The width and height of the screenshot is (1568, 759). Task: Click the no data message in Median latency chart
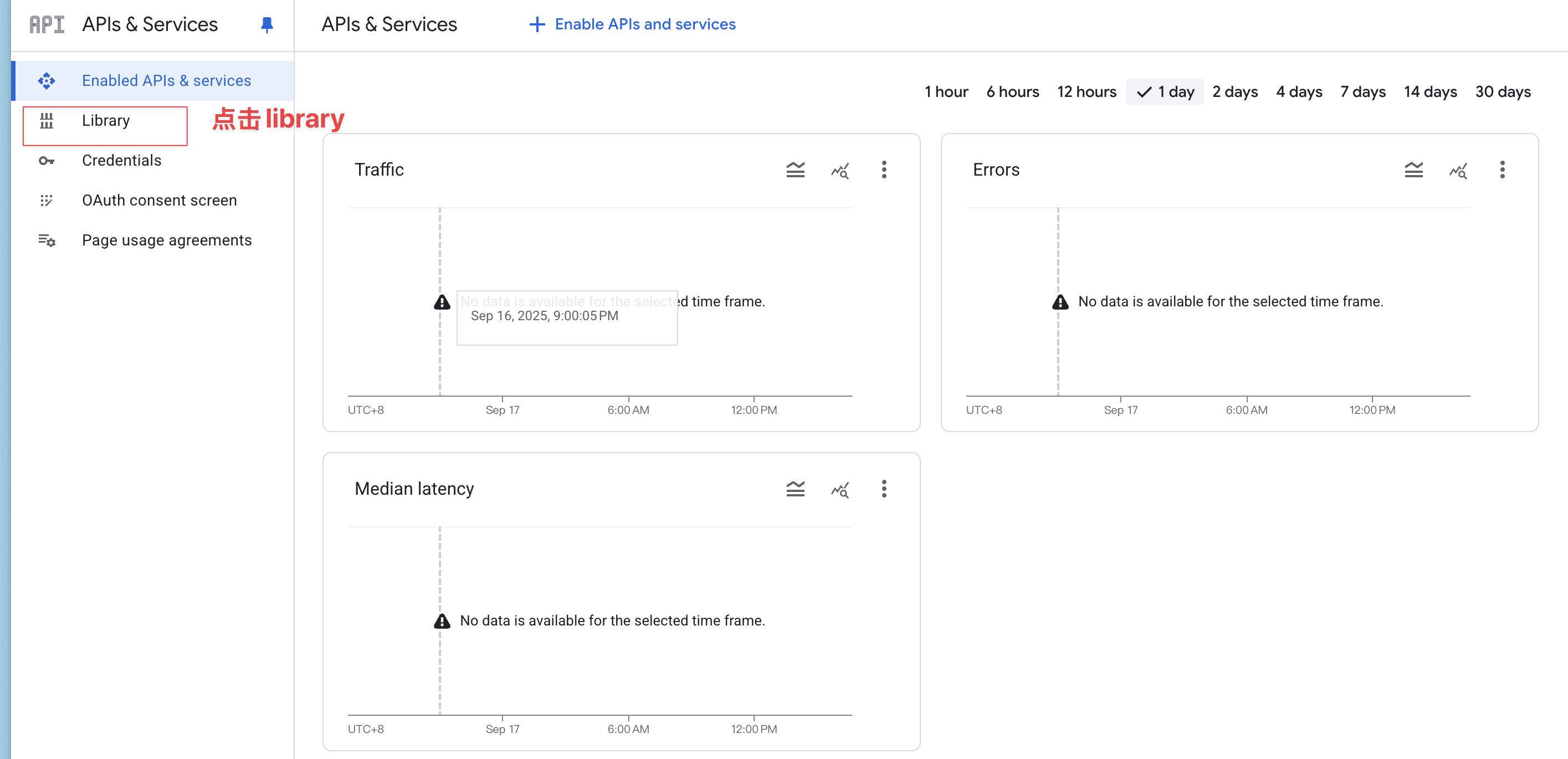point(612,621)
